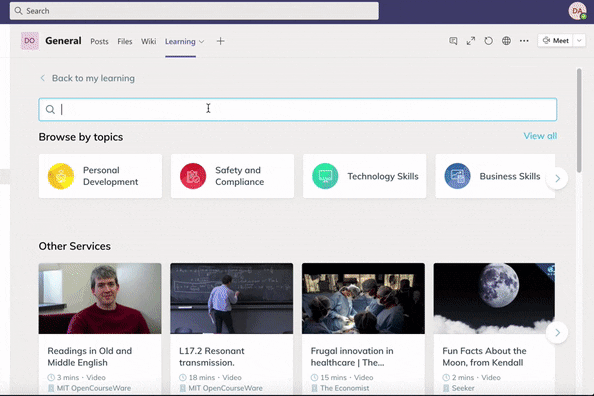Click 'L17.2 Resonant transmission.' title
This screenshot has width=594, height=396.
pyautogui.click(x=212, y=357)
